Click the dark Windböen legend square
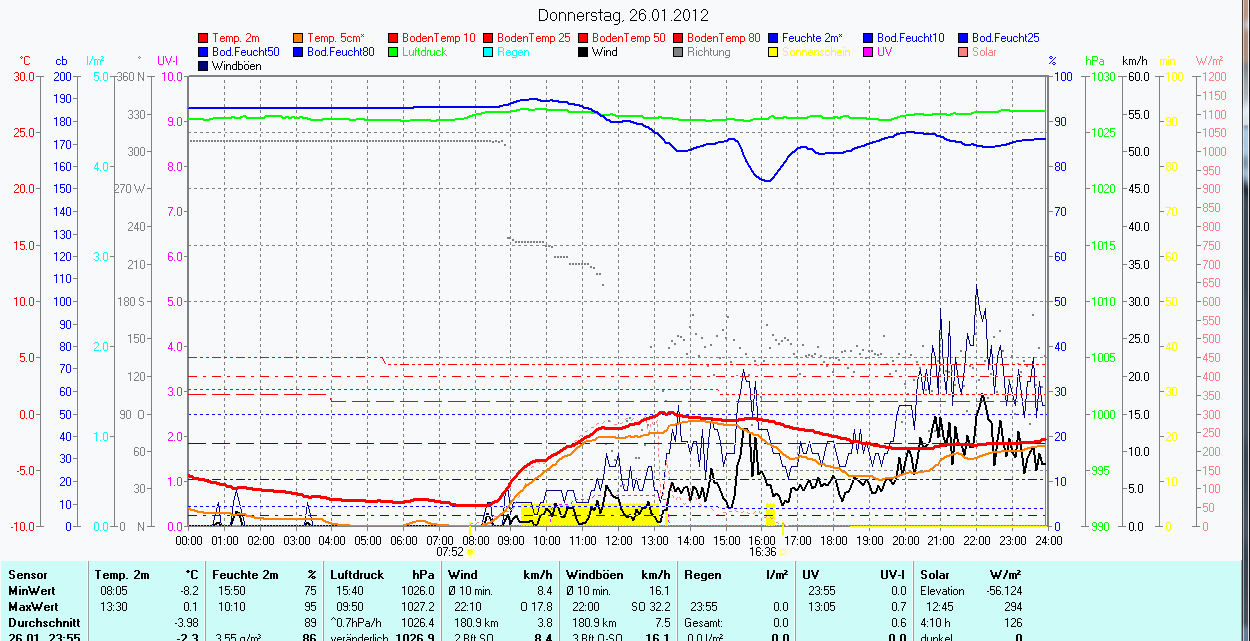1250x641 pixels. (x=204, y=66)
